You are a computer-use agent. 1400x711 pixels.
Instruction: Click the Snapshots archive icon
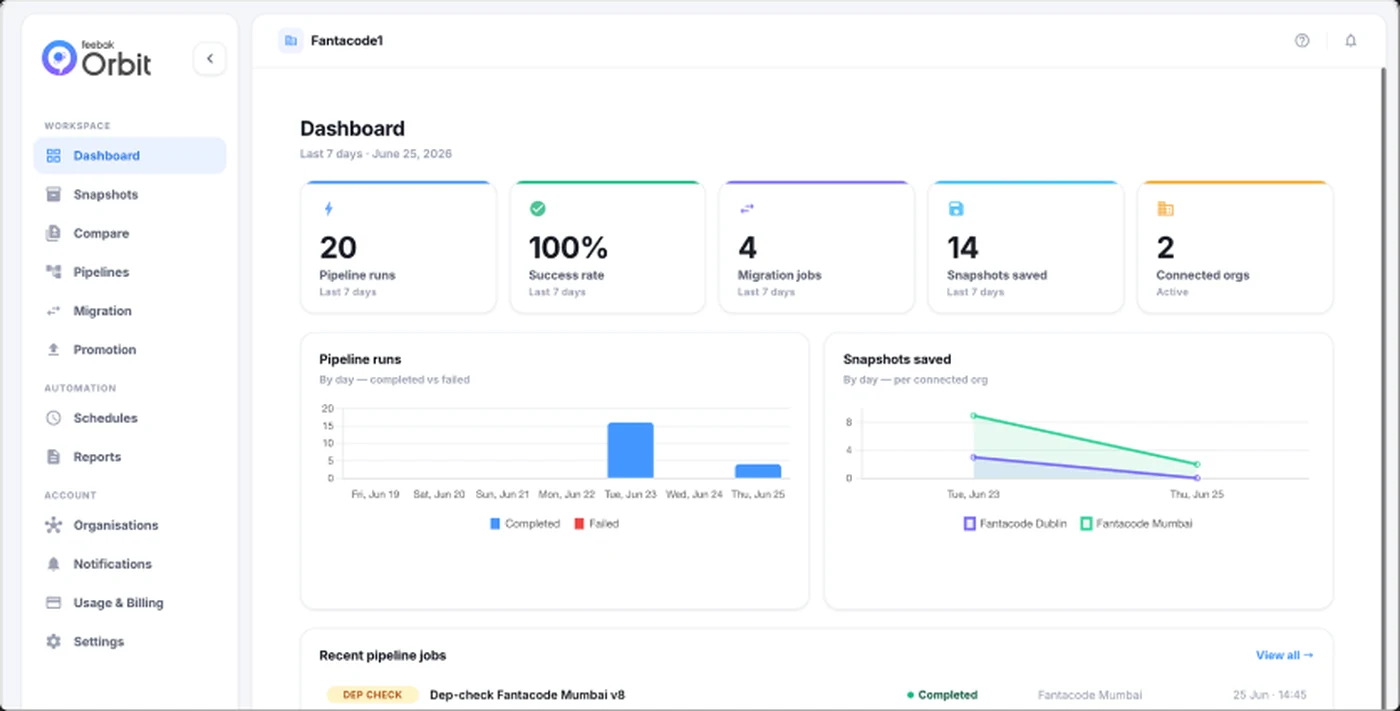point(54,195)
